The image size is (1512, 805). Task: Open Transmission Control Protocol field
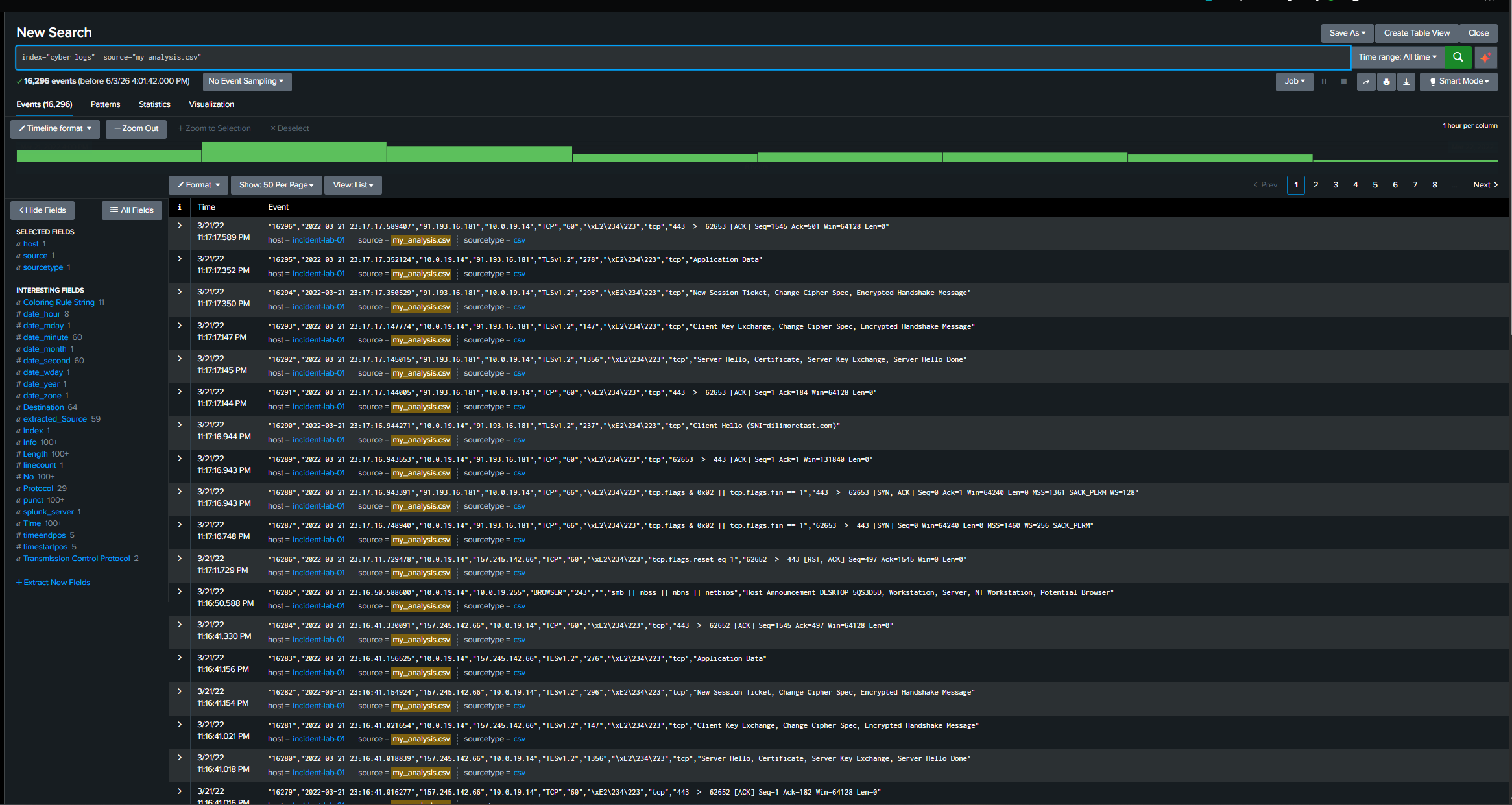tap(77, 559)
